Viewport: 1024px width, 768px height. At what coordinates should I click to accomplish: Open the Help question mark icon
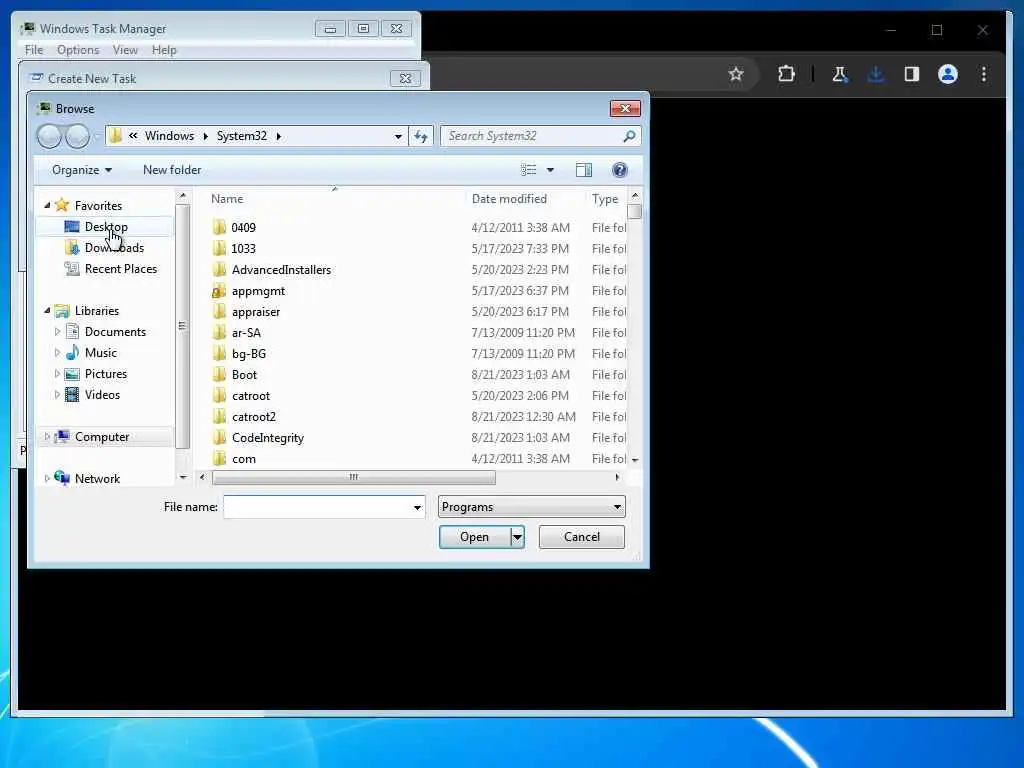click(620, 170)
